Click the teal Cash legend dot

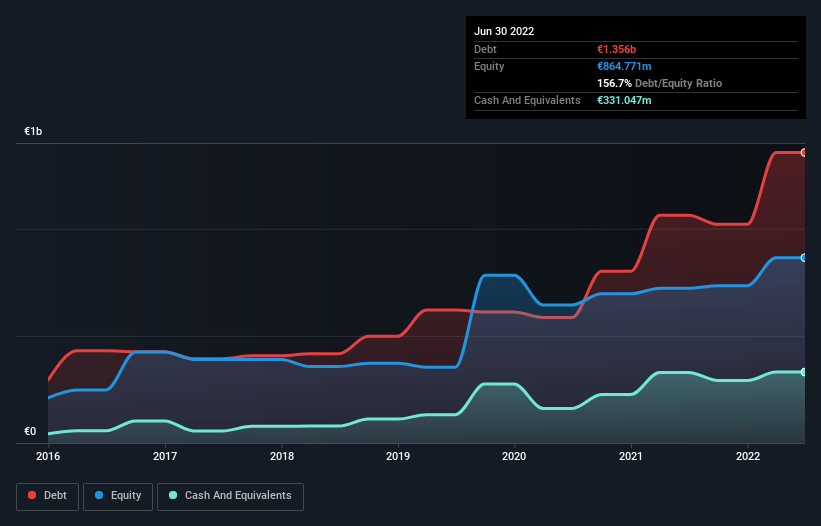point(173,495)
